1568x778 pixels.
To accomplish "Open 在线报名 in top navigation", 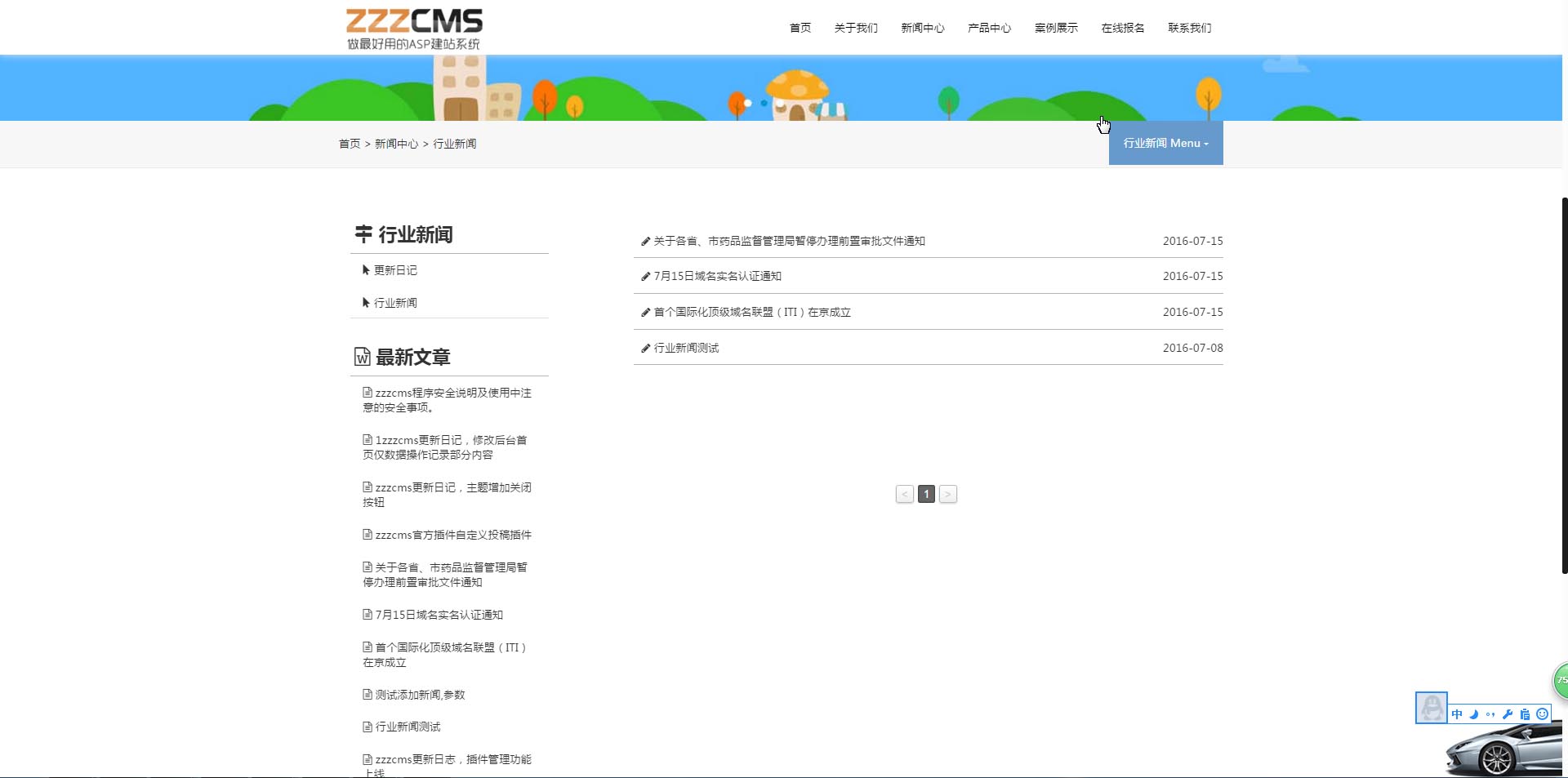I will pyautogui.click(x=1123, y=28).
